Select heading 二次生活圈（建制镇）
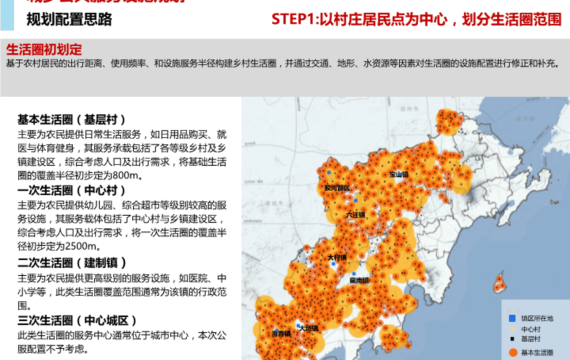The image size is (570, 360). point(72,263)
